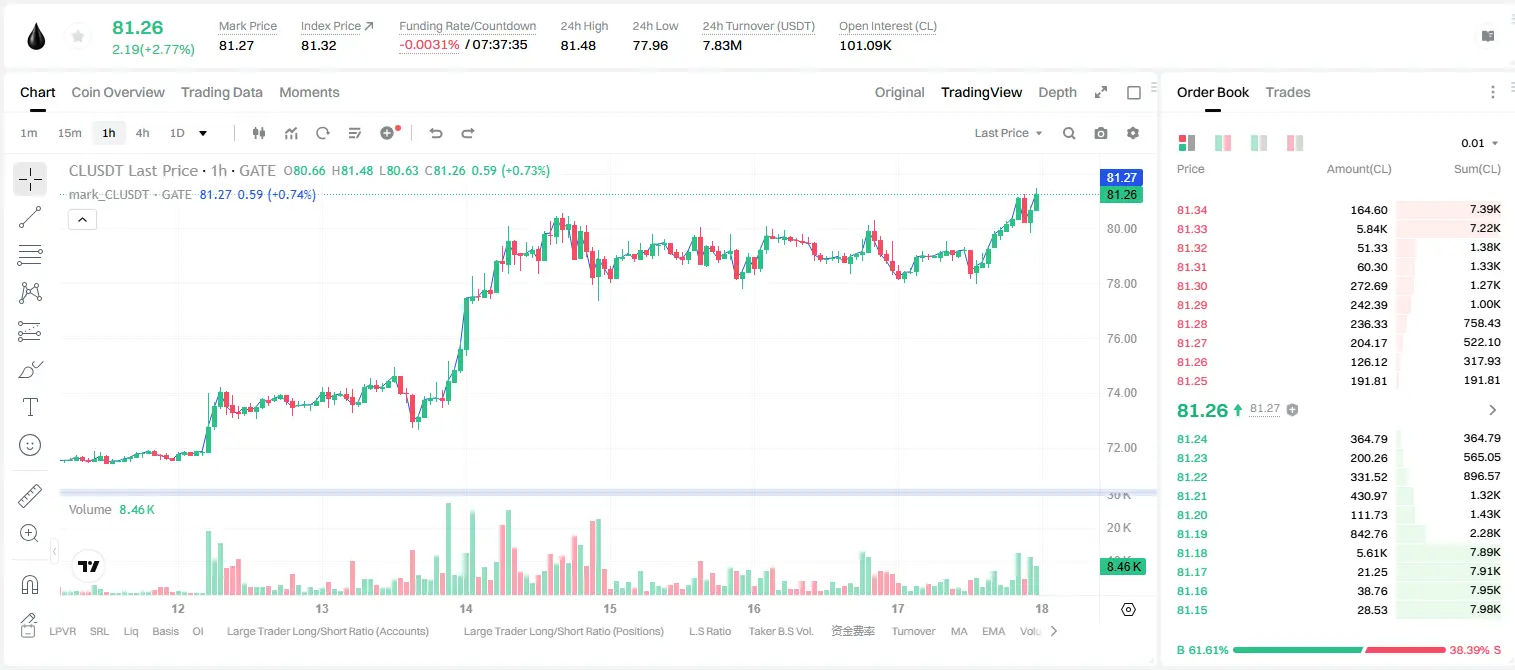Select the ruler measure tool
Screen dimensions: 1515x670
30,495
